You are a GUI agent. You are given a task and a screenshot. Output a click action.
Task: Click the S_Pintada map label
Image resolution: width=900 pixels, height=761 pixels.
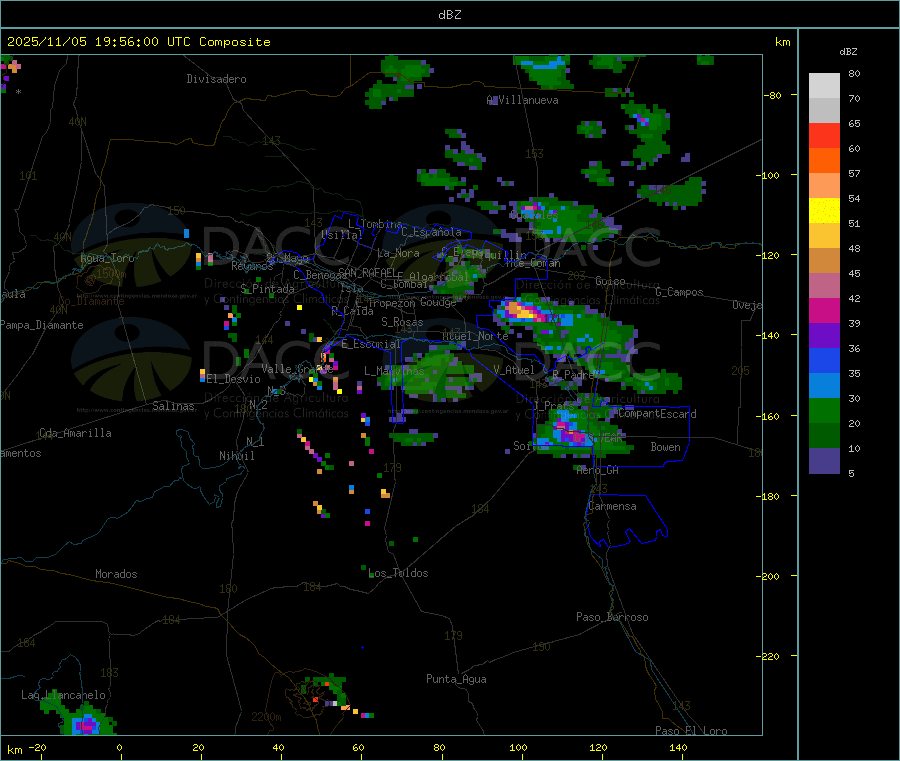click(267, 289)
